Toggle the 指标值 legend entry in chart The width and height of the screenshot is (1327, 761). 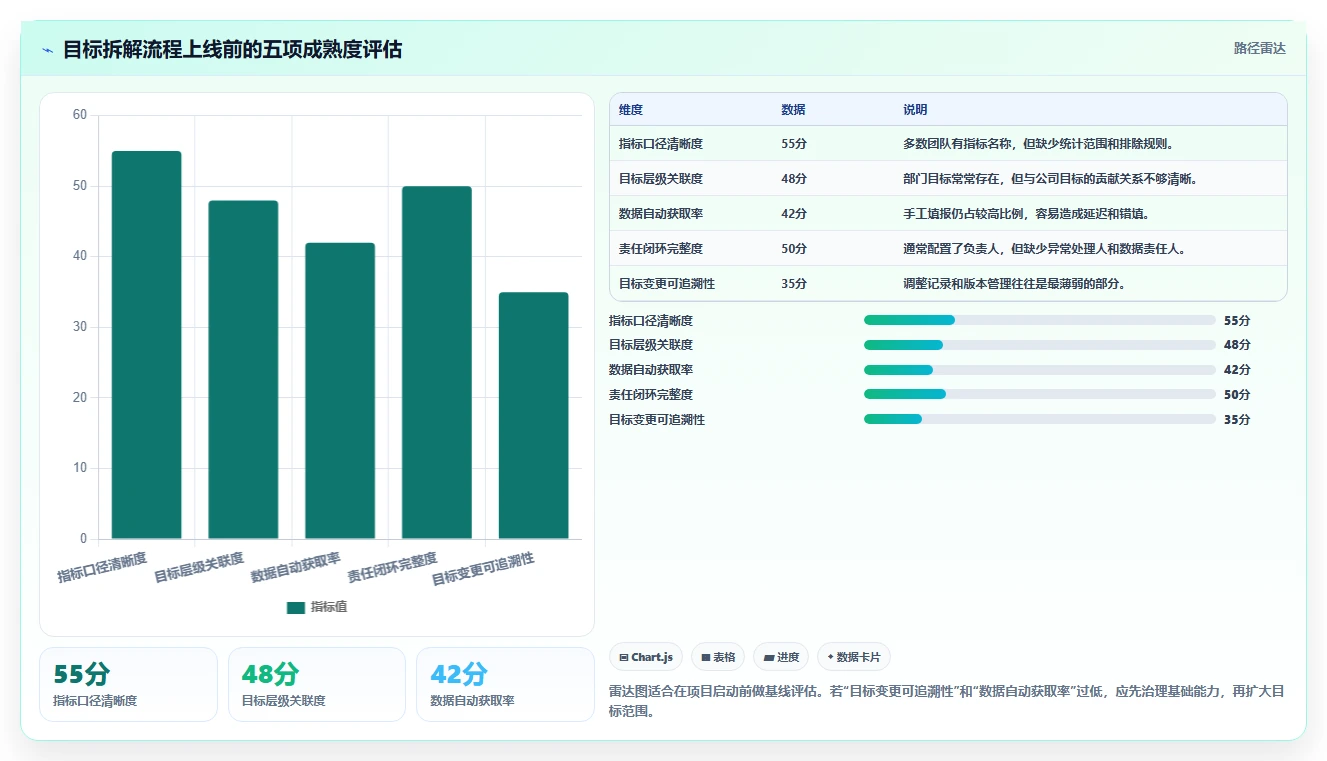coord(317,607)
